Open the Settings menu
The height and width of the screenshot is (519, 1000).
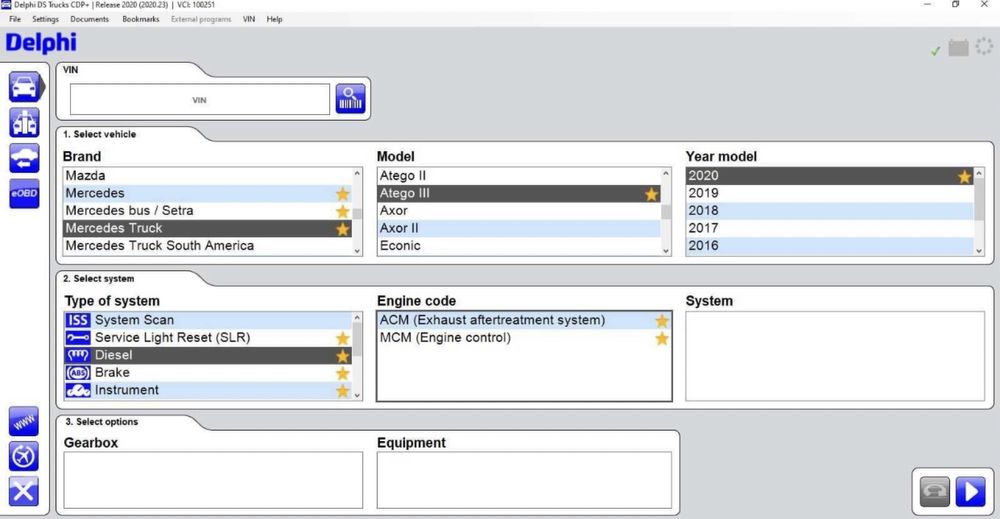point(45,19)
